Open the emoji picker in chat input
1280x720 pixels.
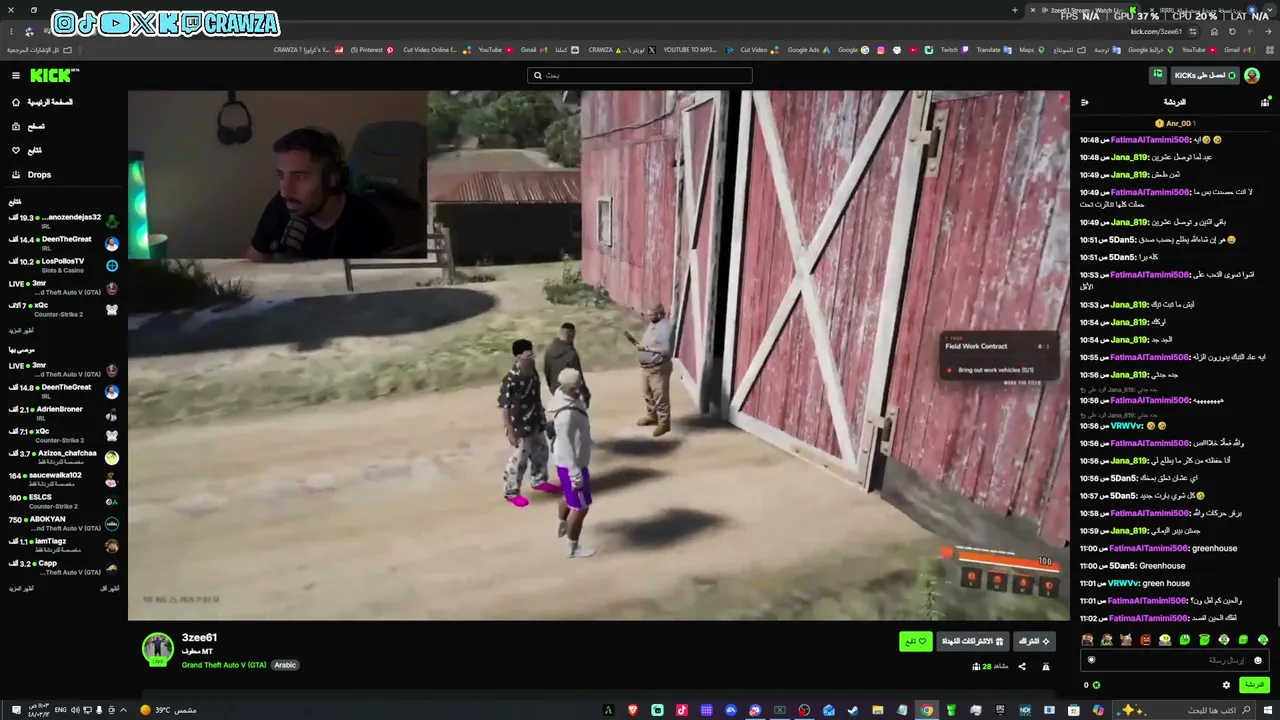(x=1258, y=660)
